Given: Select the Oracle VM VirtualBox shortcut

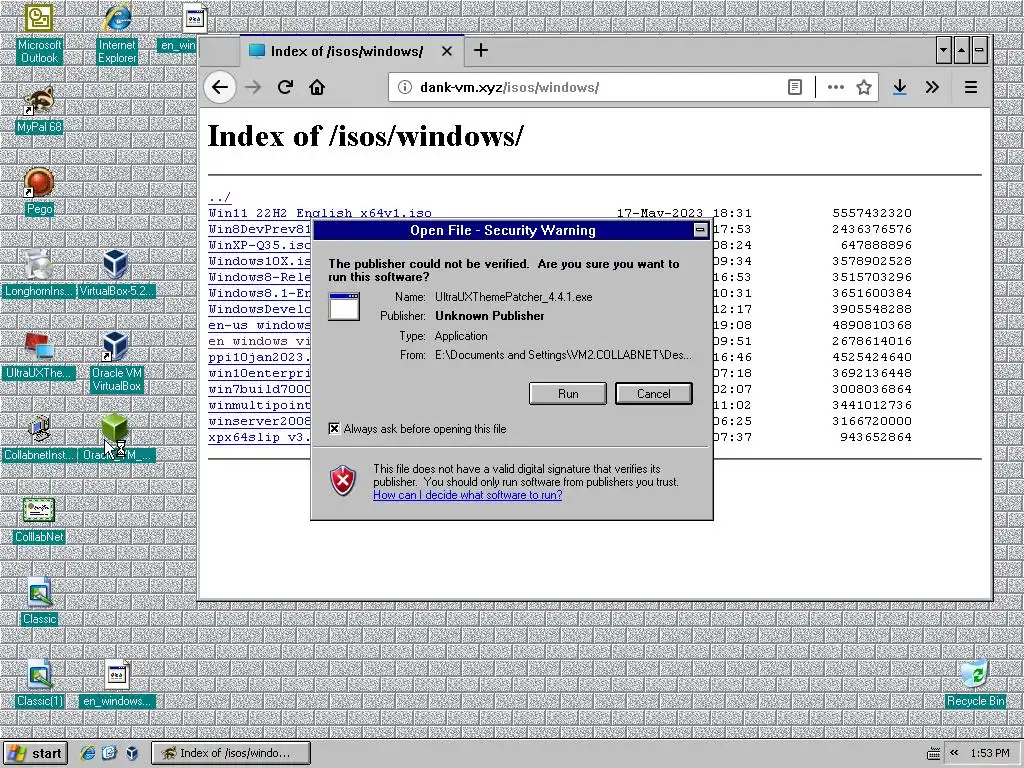Looking at the screenshot, I should tap(116, 361).
